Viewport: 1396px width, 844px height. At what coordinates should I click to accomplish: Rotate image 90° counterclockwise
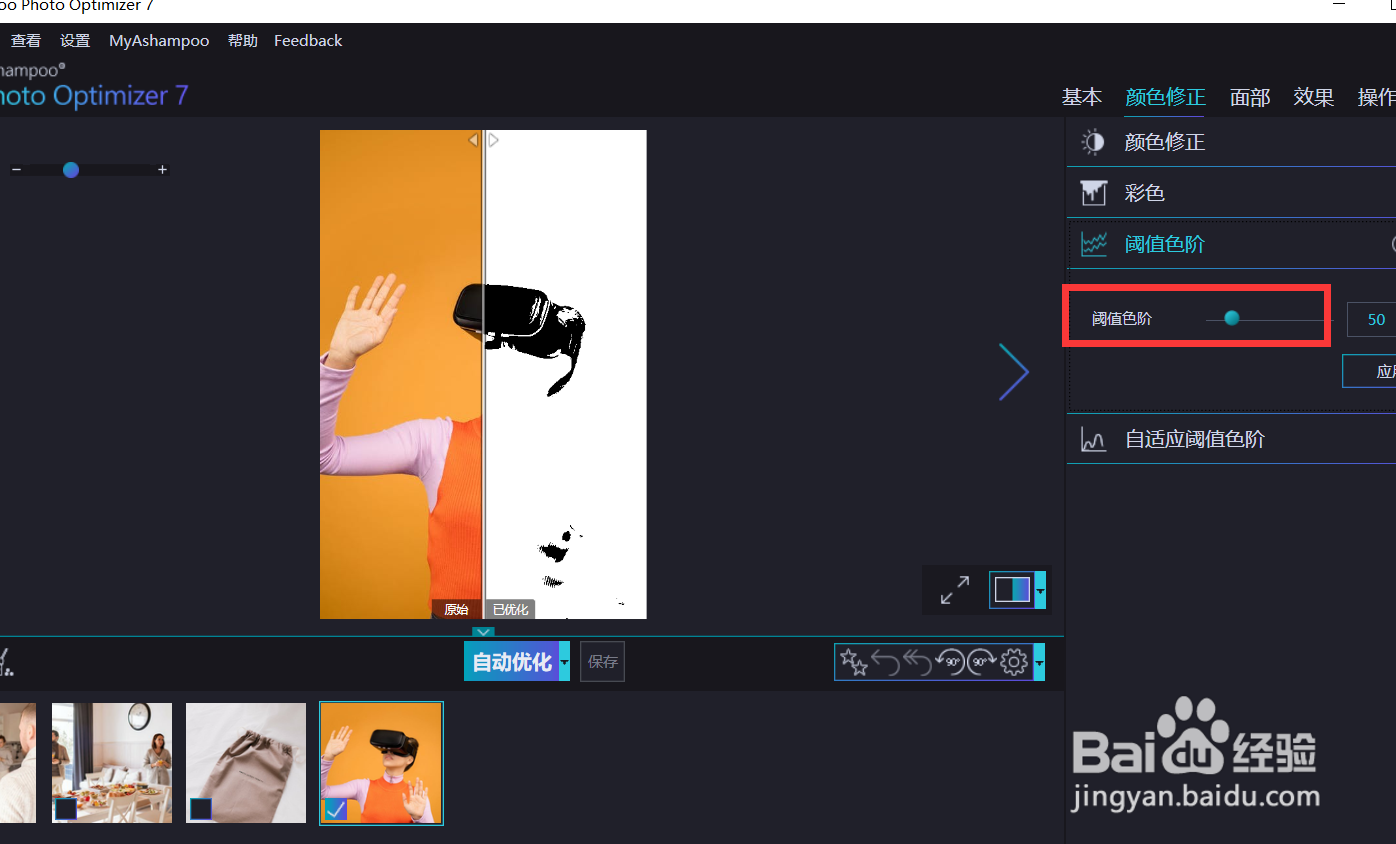click(x=949, y=662)
